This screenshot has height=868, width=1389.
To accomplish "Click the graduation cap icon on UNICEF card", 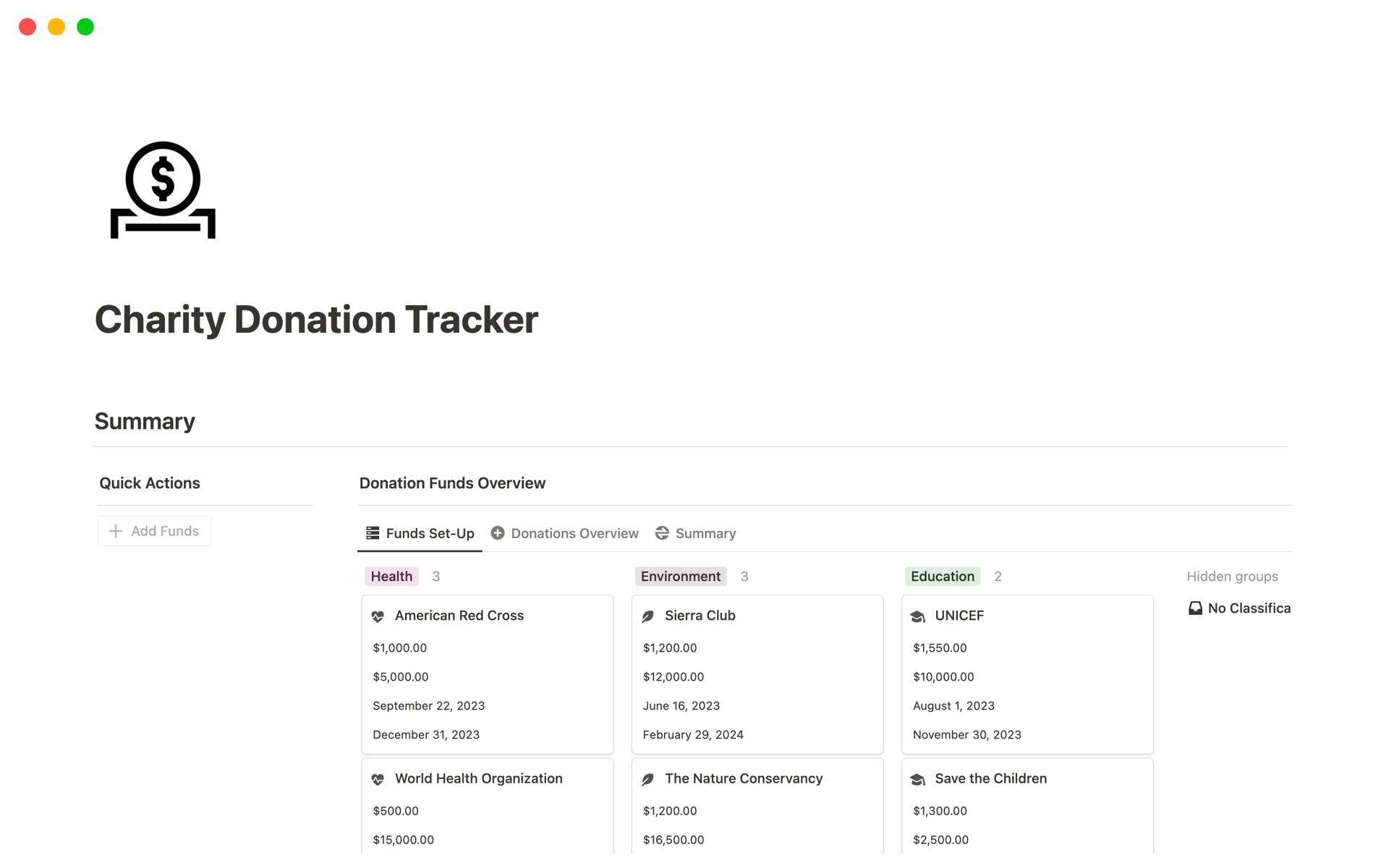I will [918, 616].
